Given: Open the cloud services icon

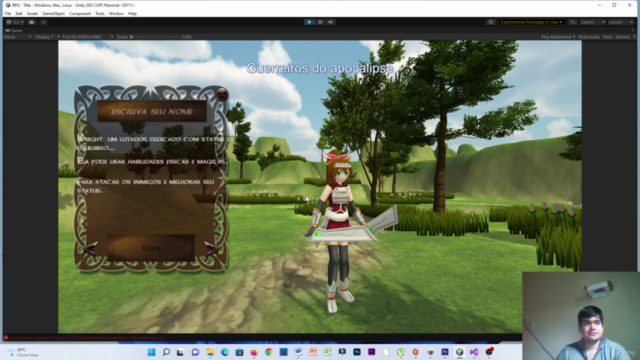Looking at the screenshot, I should [x=32, y=22].
